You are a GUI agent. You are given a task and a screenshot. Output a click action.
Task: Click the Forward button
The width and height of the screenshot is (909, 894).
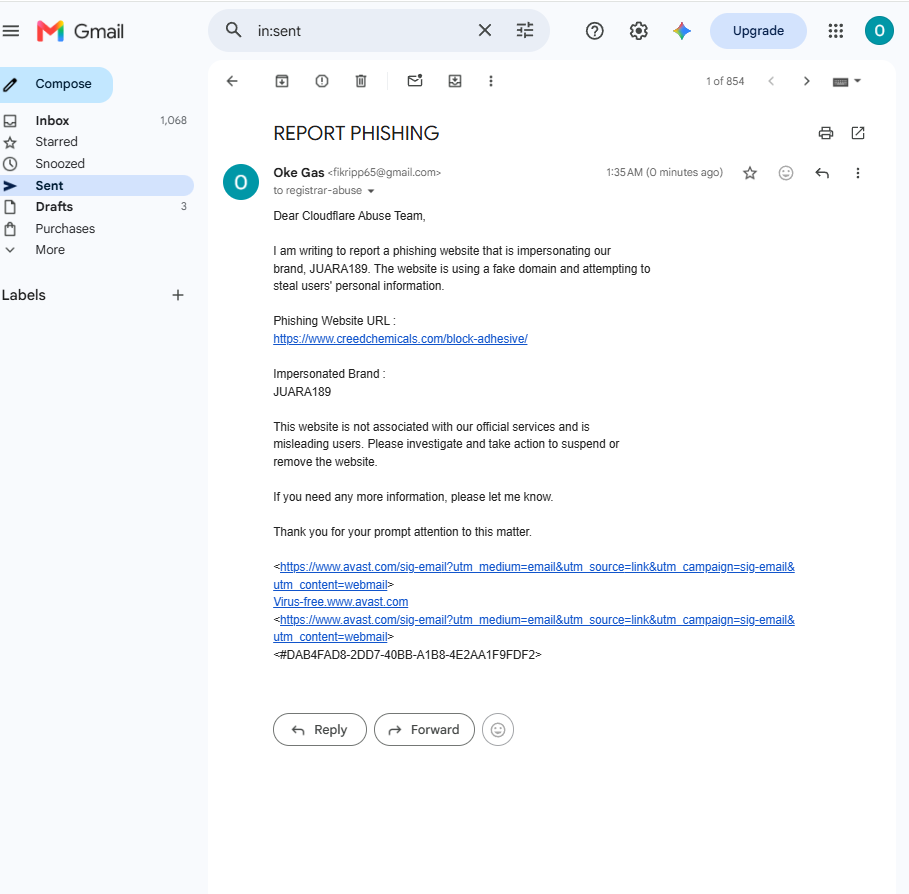(424, 729)
